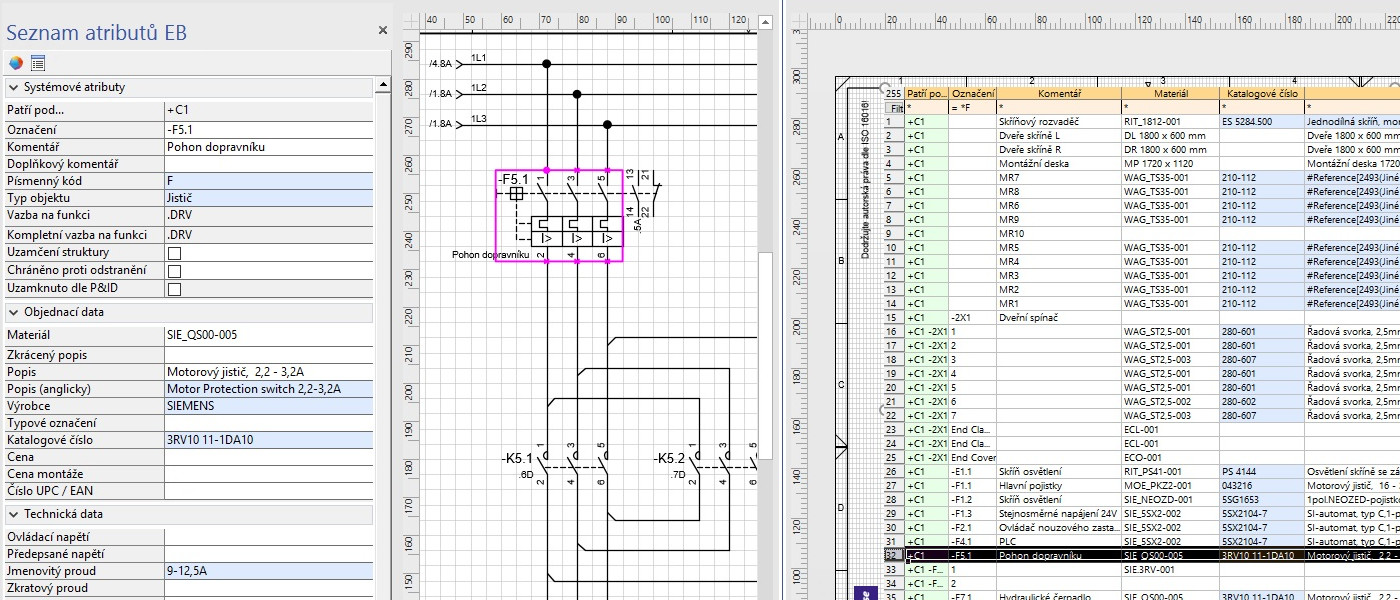Click the Označení filter field
This screenshot has width=1400, height=600.
click(x=971, y=107)
